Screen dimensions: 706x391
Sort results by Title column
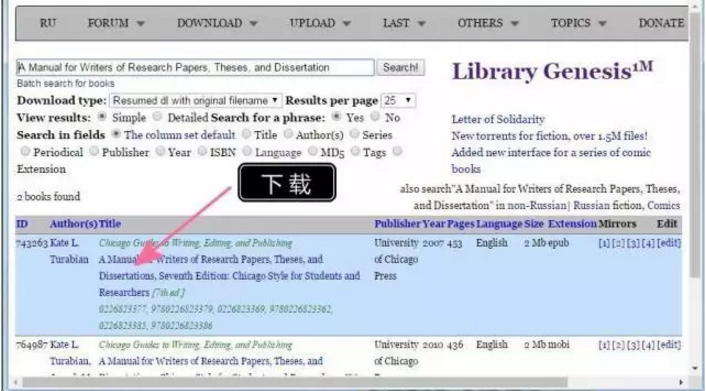(x=109, y=224)
